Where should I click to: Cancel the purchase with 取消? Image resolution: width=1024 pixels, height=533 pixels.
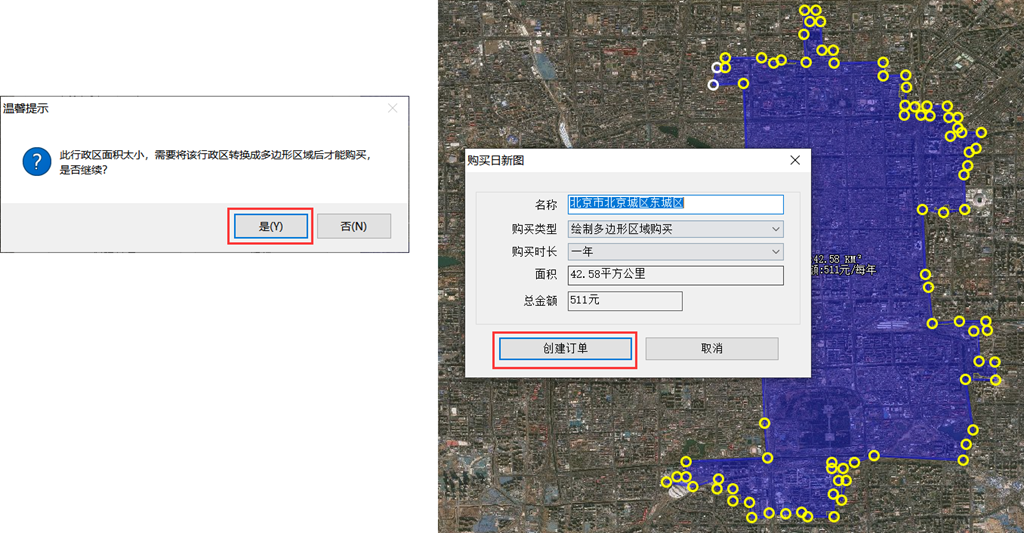tap(712, 349)
